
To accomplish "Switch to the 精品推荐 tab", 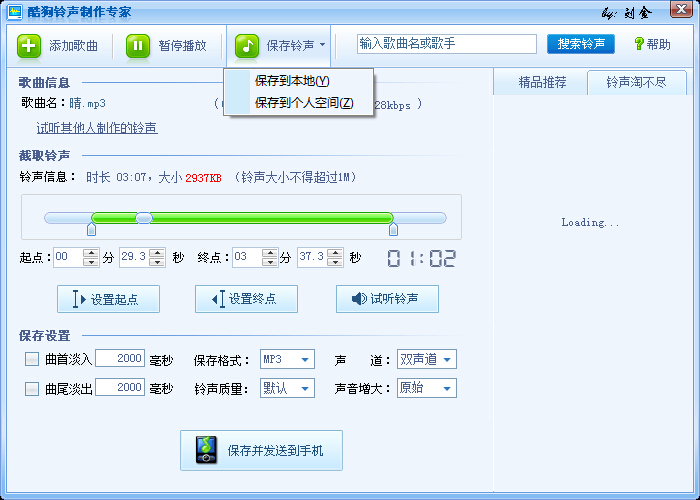I will click(x=542, y=83).
